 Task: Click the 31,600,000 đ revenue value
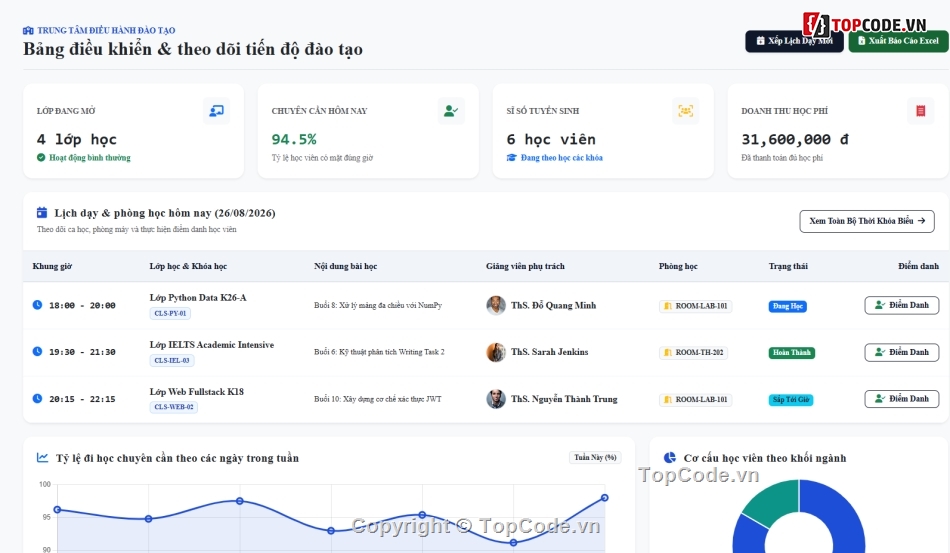pos(795,139)
